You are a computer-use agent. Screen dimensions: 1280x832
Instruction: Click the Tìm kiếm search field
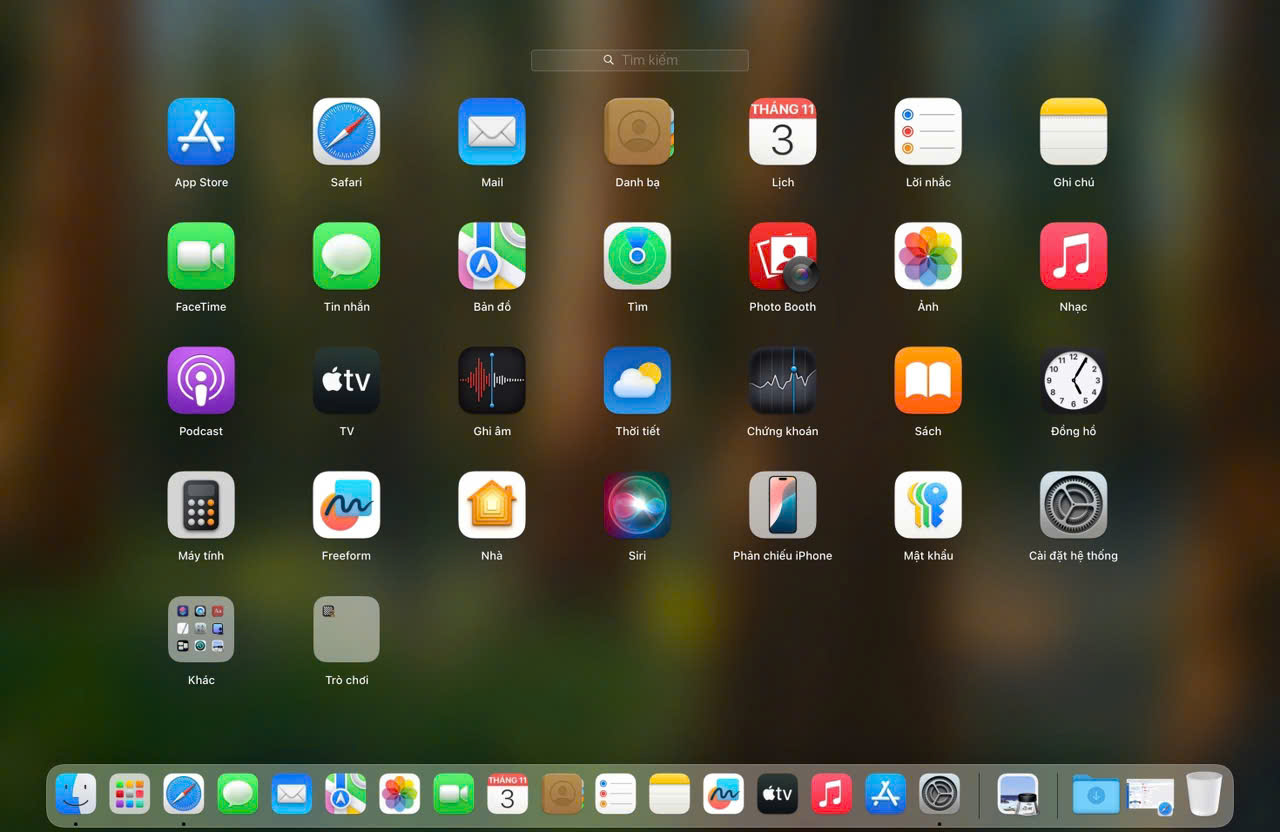pyautogui.click(x=640, y=60)
